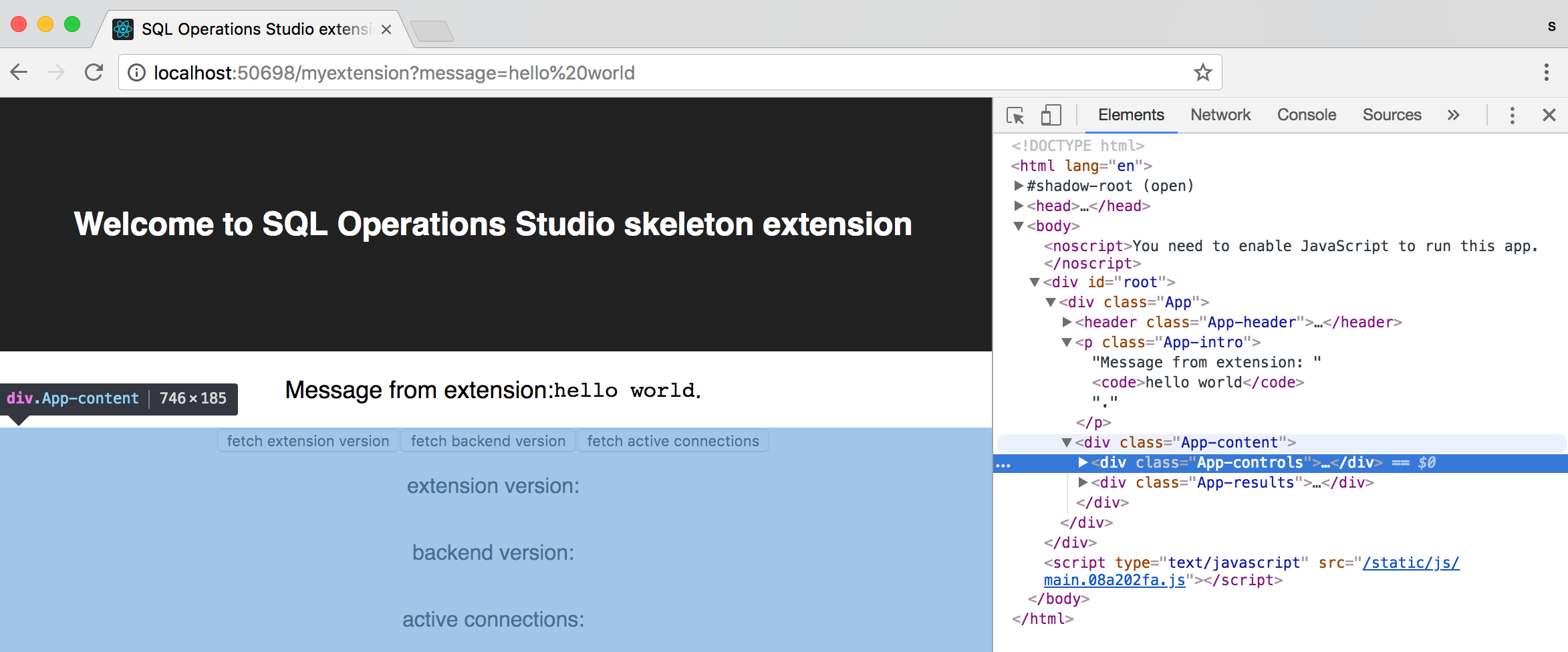Open the Console tab

point(1306,114)
